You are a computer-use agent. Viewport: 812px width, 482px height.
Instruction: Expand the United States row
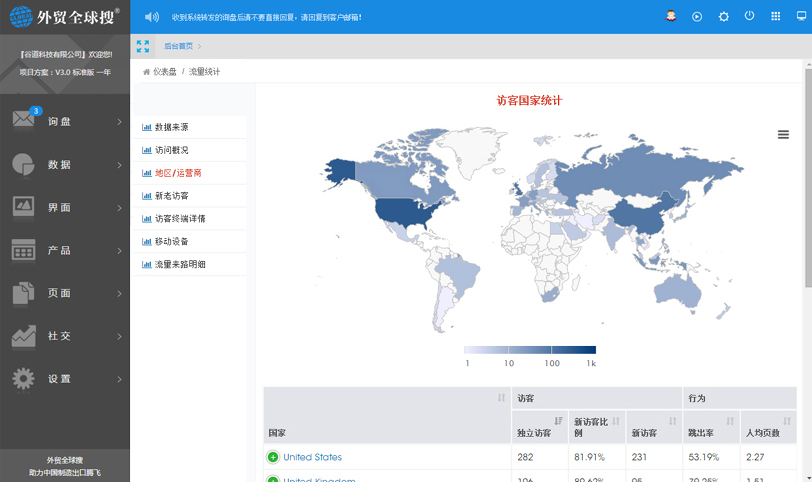click(273, 457)
